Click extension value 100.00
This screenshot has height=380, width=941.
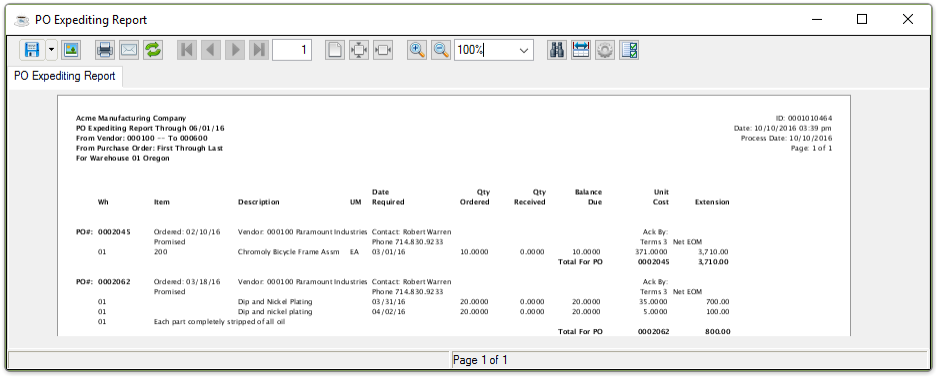[x=717, y=312]
